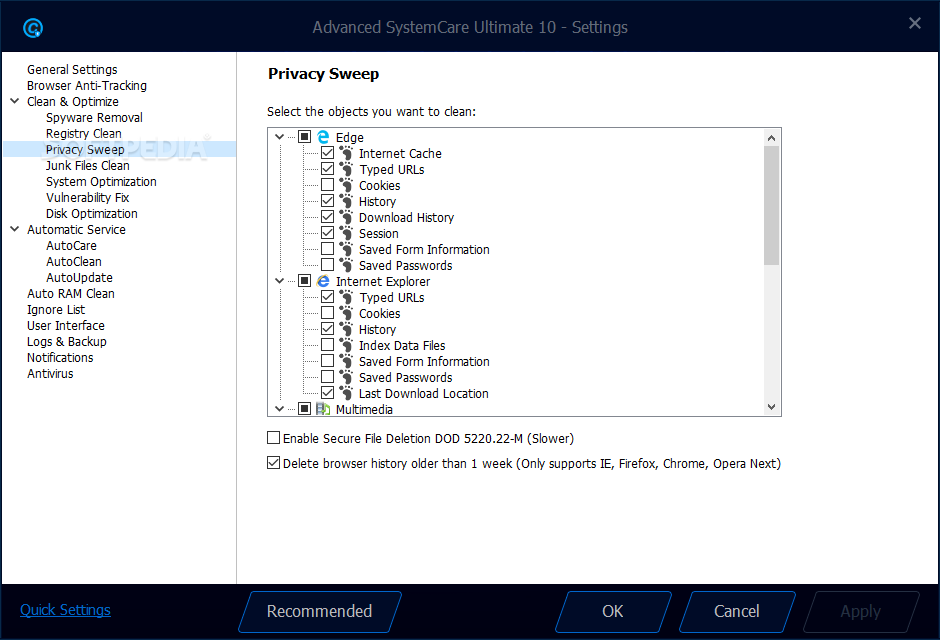
Task: Click footprint icon beside Session
Action: [x=346, y=234]
